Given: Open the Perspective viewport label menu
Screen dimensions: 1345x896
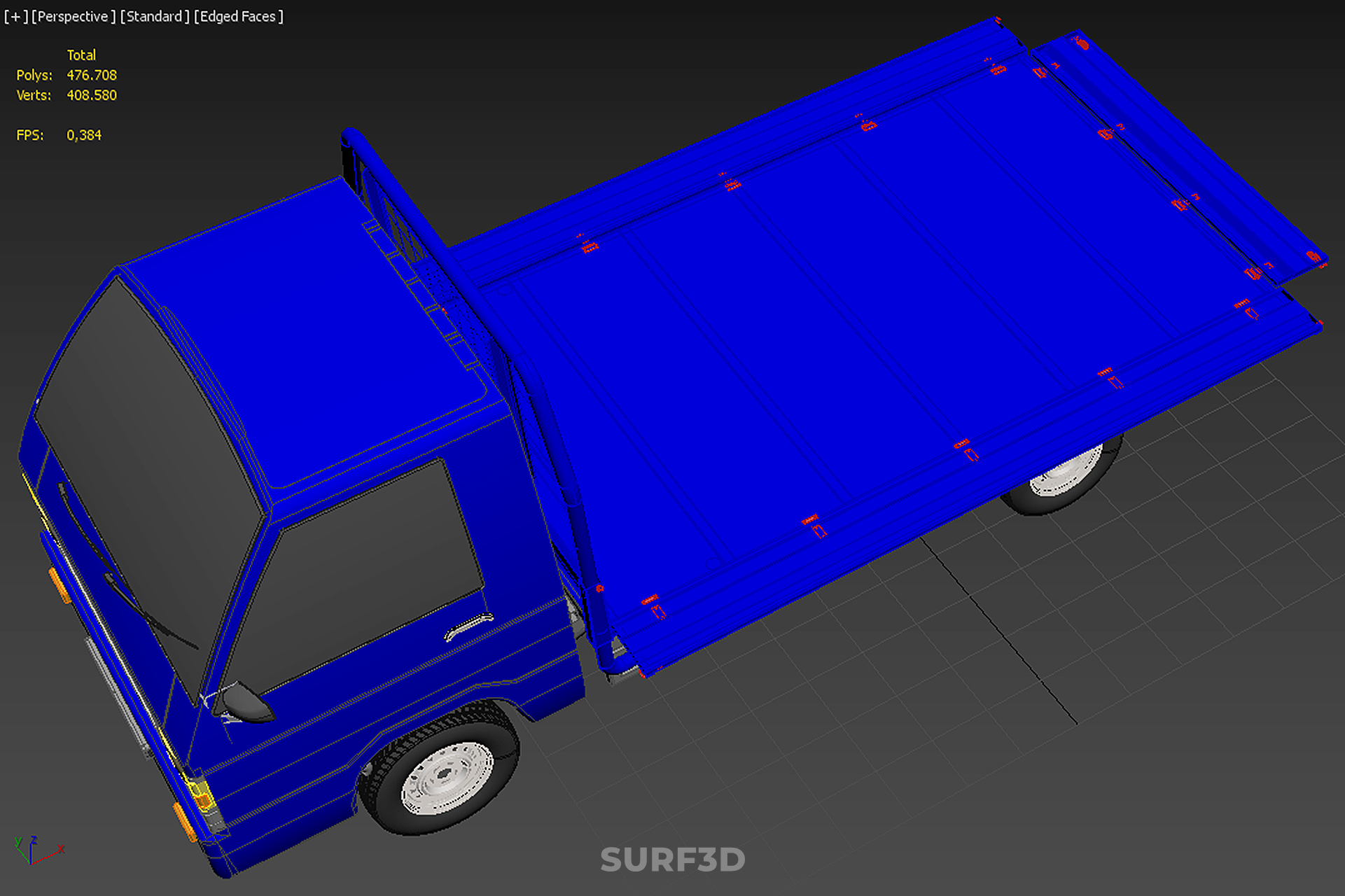Looking at the screenshot, I should [73, 16].
